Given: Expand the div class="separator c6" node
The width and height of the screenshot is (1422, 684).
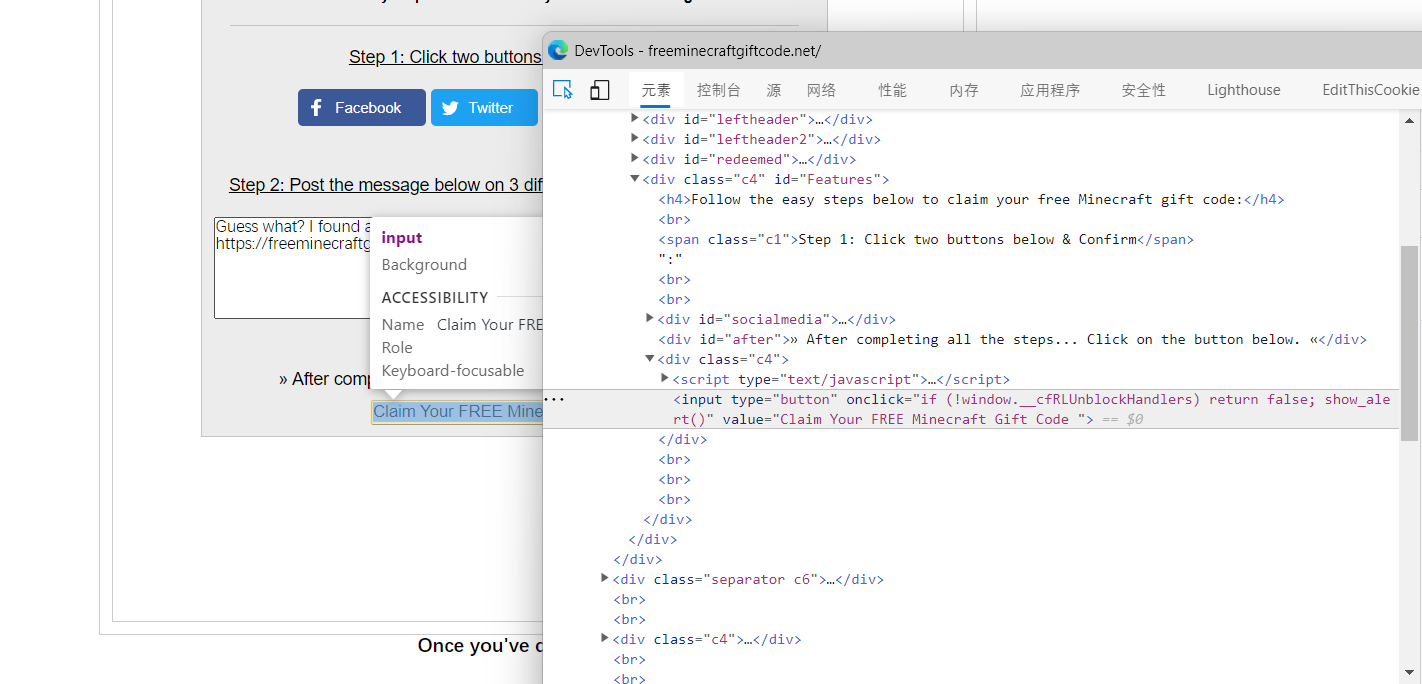Looking at the screenshot, I should (604, 579).
